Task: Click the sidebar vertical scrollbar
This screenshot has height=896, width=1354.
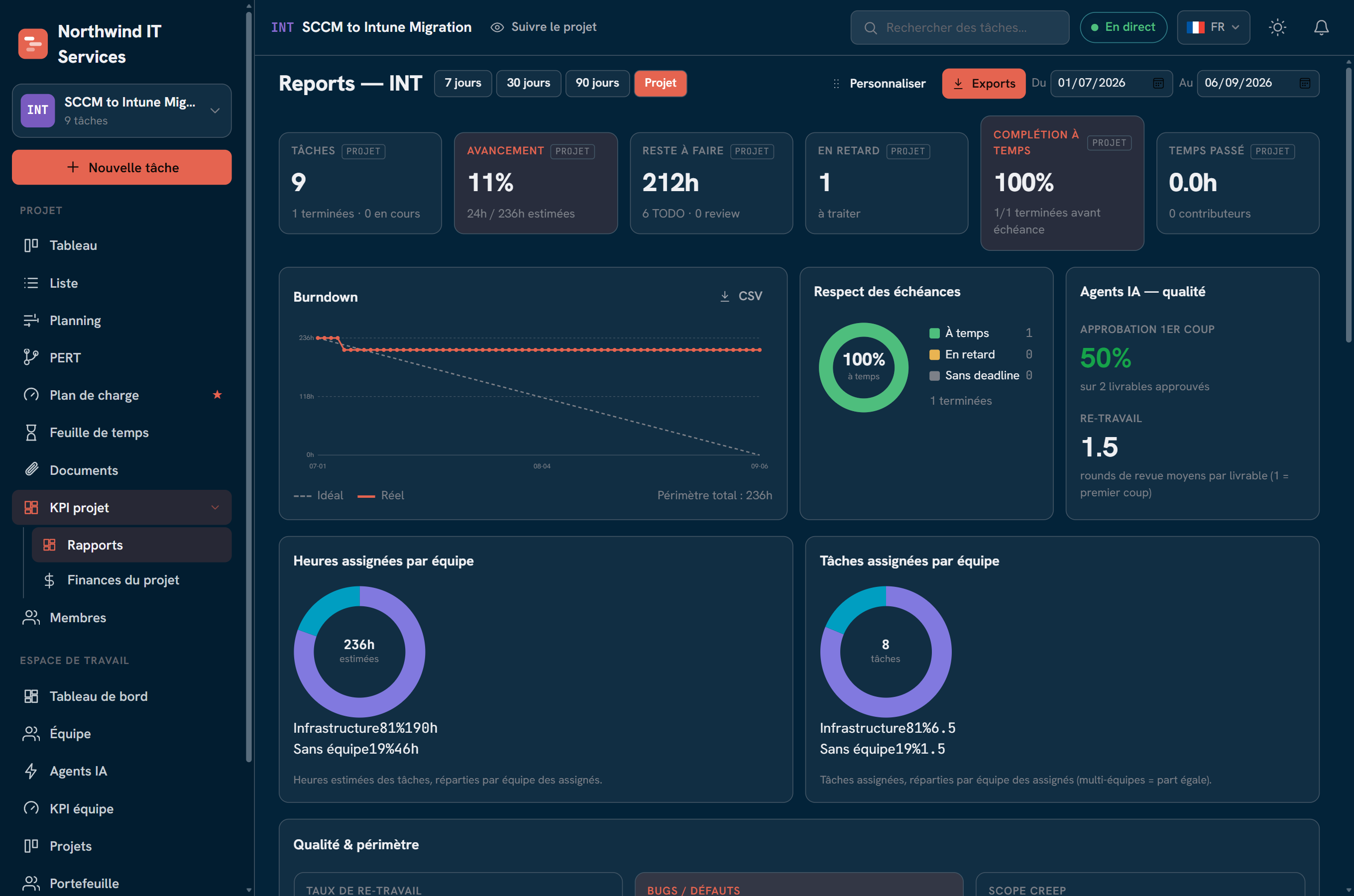Action: [248, 386]
